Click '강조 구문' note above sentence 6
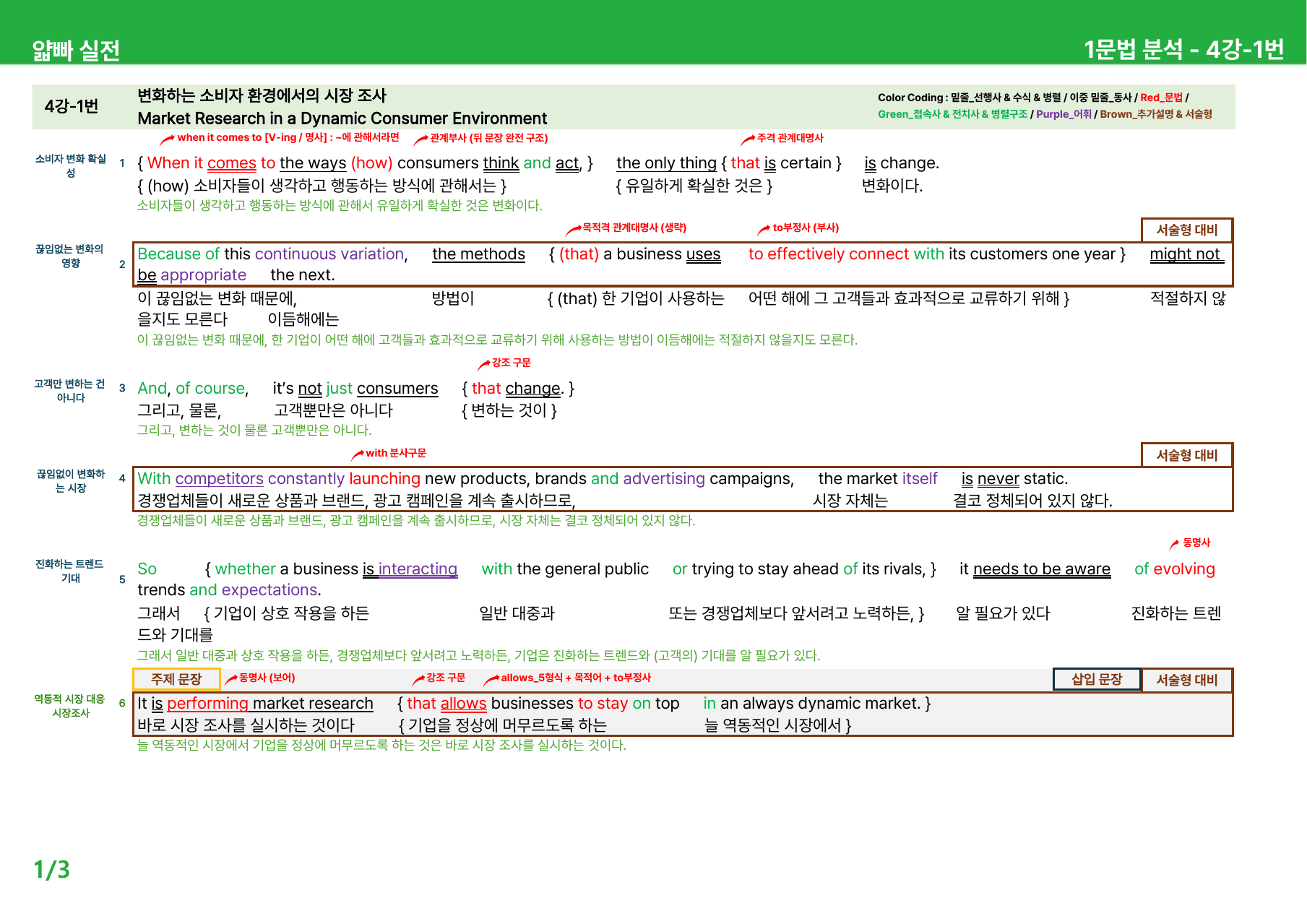This screenshot has height=924, width=1307. (x=446, y=678)
